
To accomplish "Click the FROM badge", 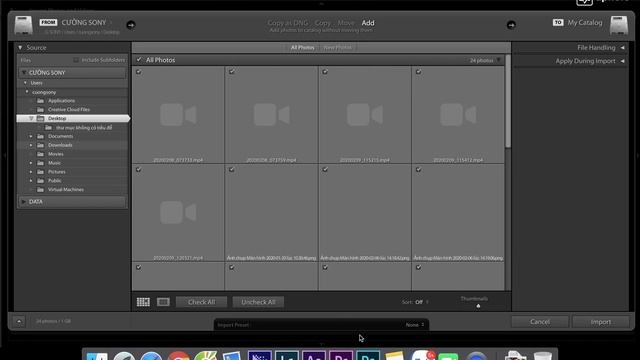I will (48, 22).
